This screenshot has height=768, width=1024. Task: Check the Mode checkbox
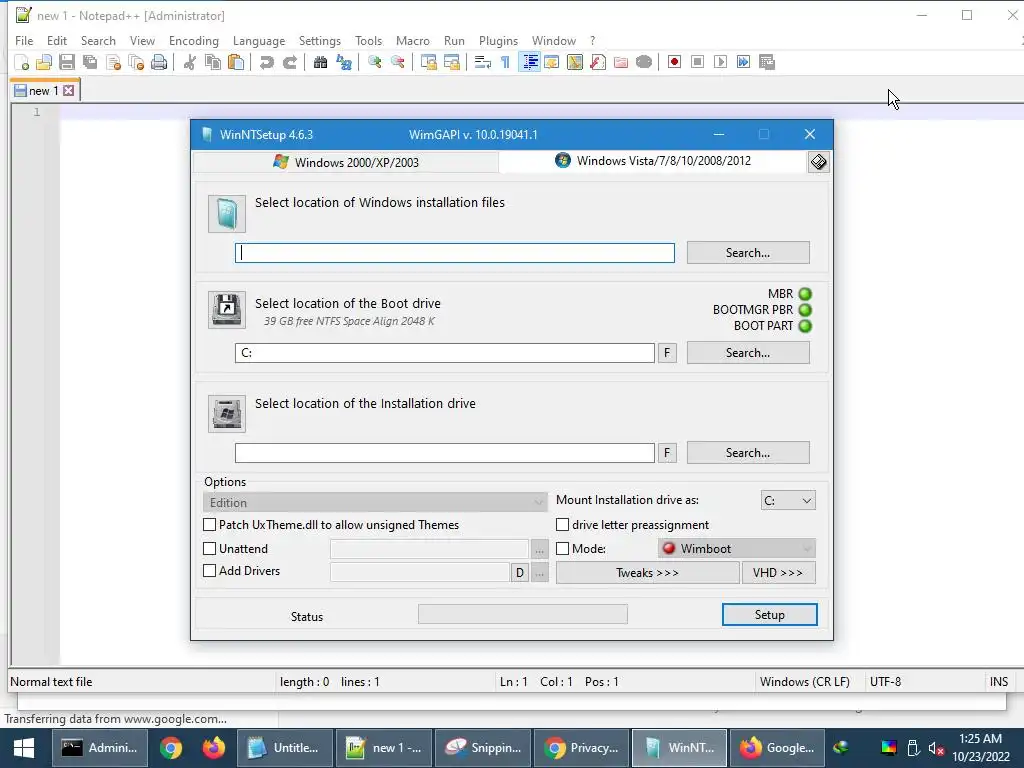pos(562,549)
